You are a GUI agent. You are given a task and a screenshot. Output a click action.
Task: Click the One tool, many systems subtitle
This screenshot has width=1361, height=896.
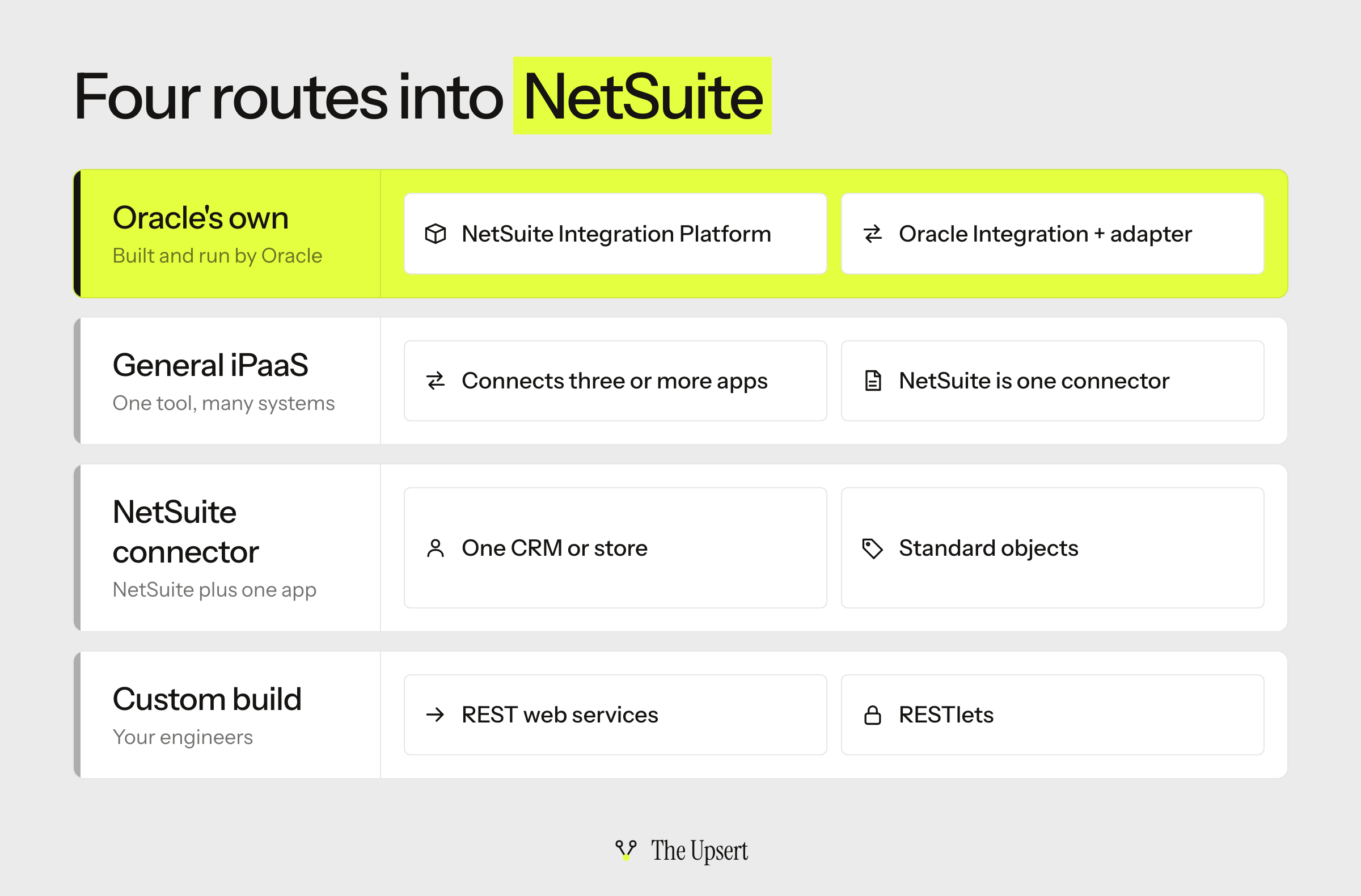click(x=223, y=403)
